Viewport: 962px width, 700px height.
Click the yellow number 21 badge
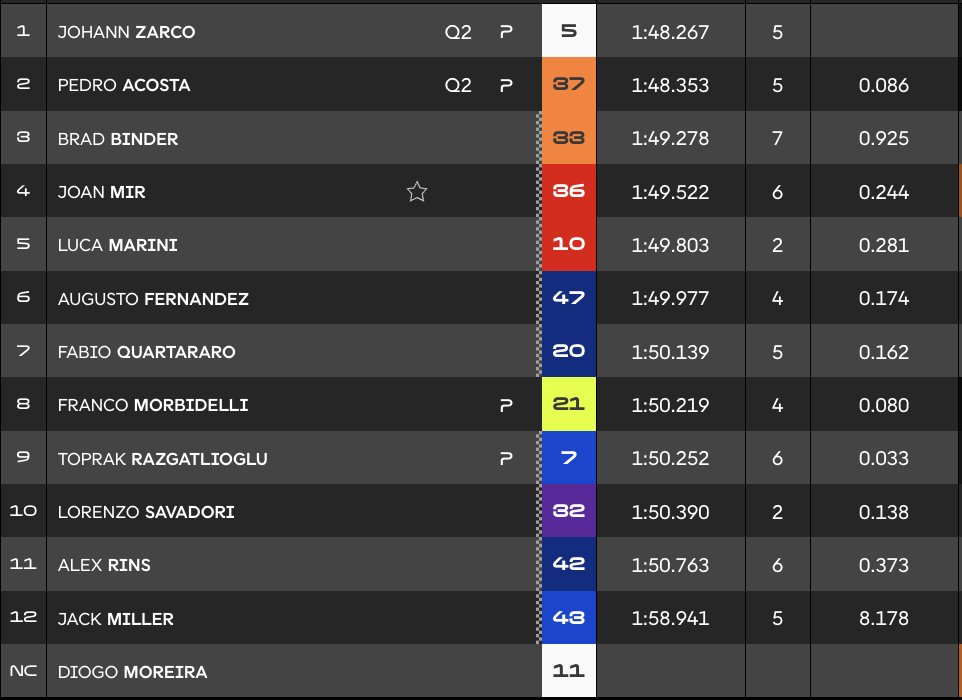point(568,405)
